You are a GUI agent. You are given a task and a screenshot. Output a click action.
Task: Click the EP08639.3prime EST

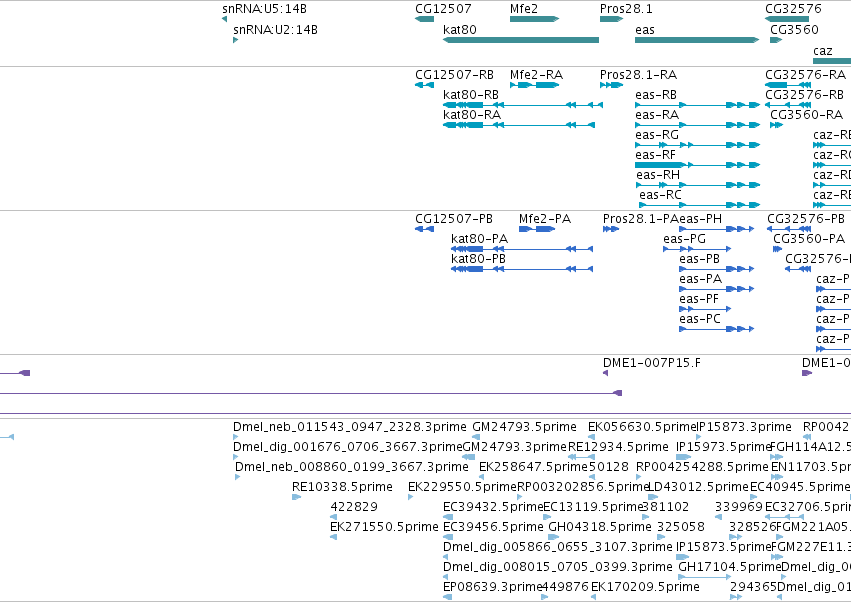[447, 597]
